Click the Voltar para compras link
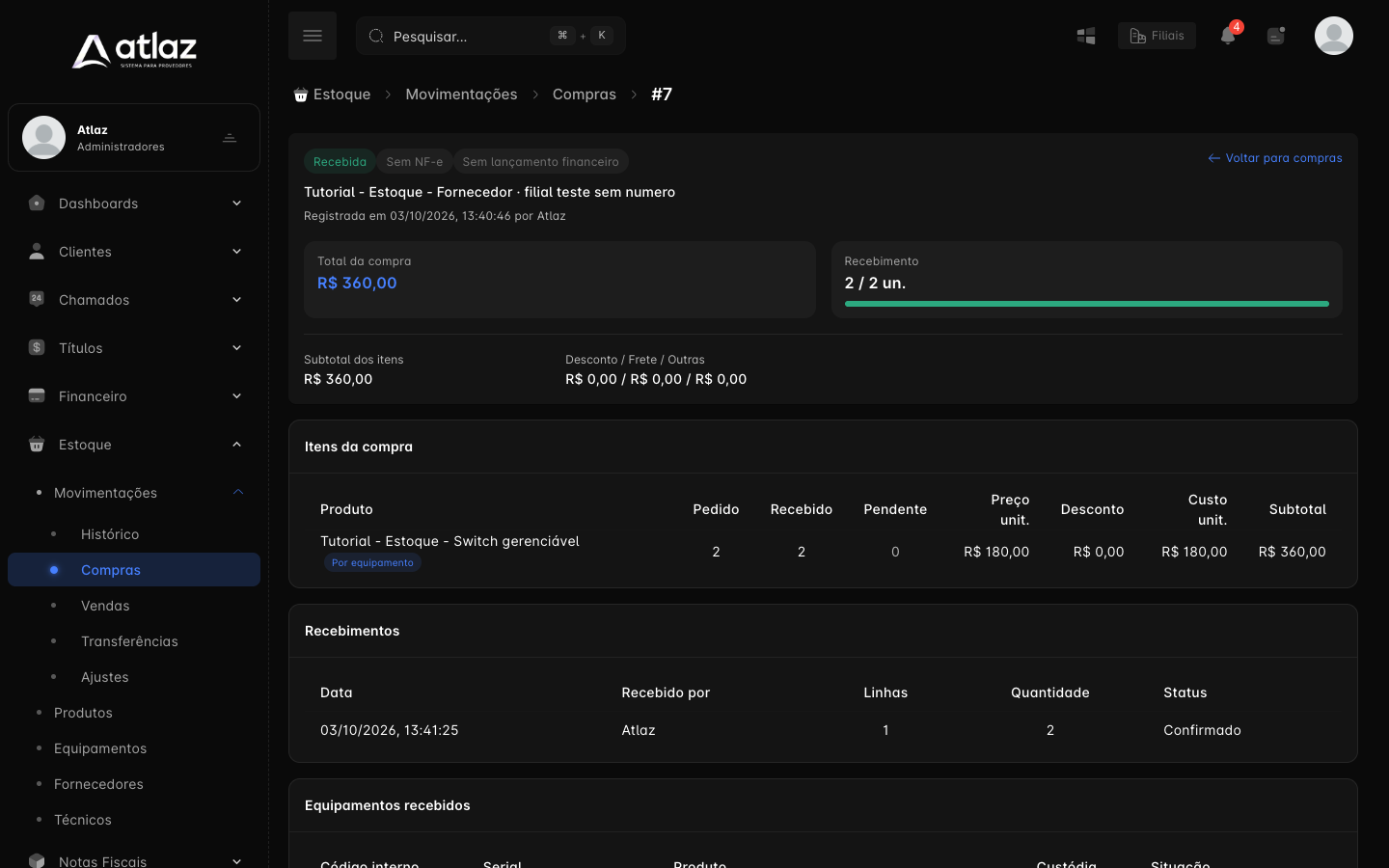This screenshot has height=868, width=1389. click(x=1275, y=158)
